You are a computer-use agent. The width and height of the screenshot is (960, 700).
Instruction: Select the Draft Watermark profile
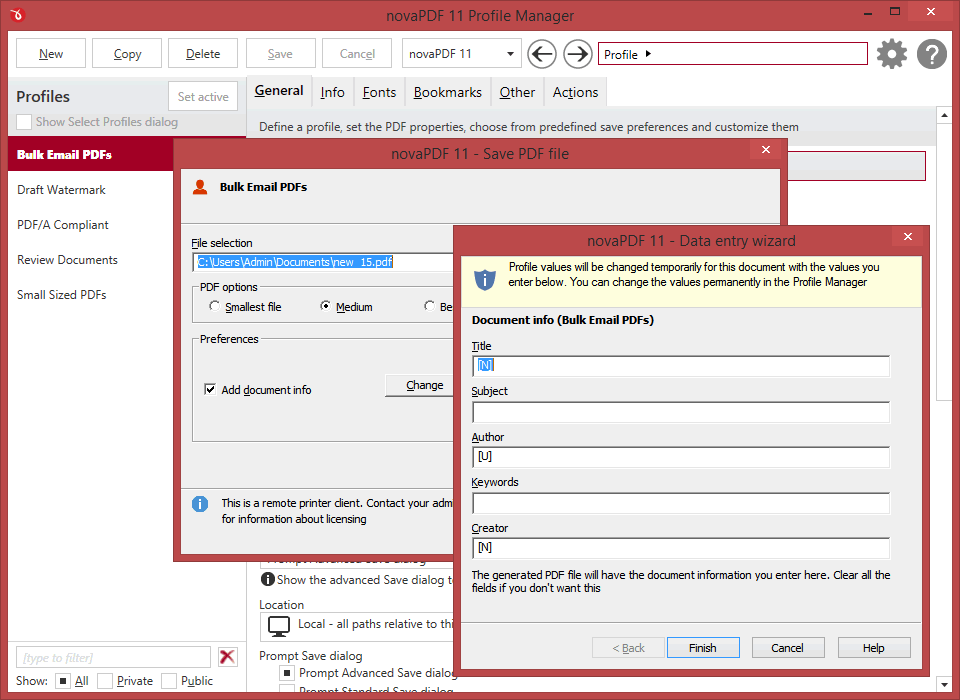tap(91, 190)
